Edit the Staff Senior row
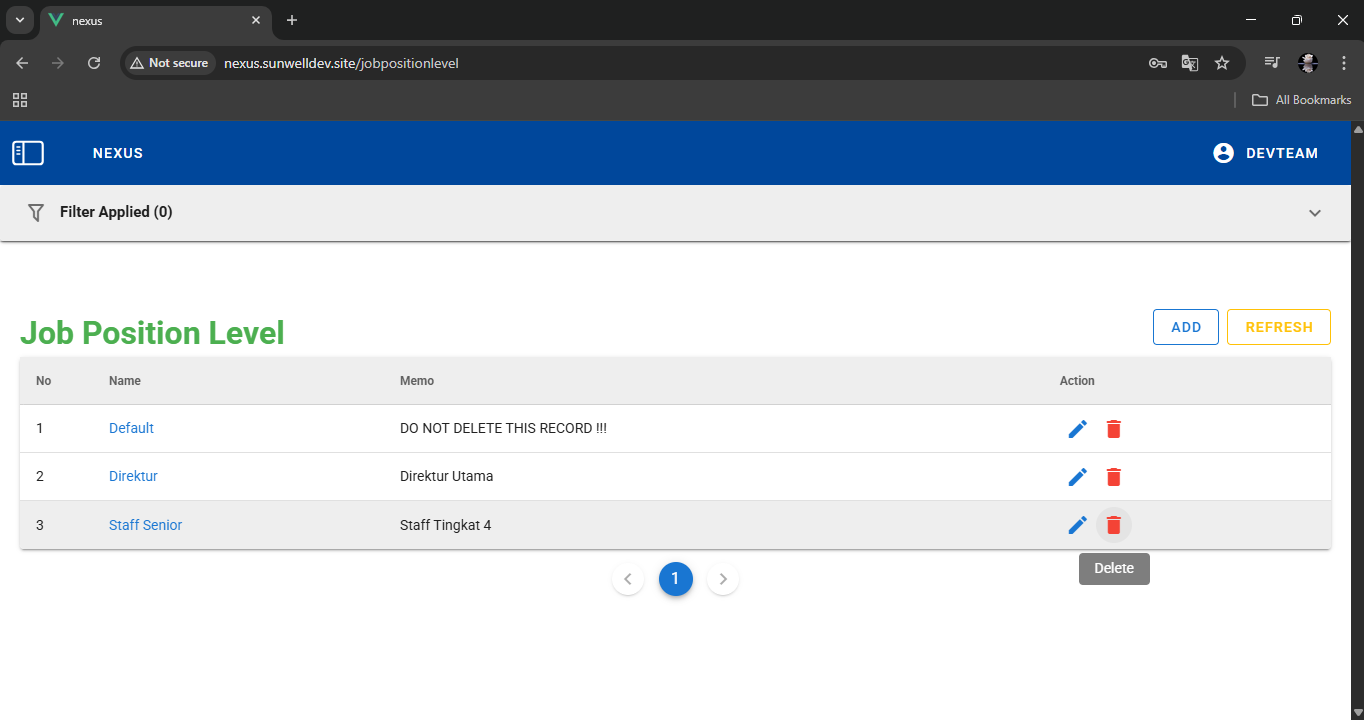 1077,525
